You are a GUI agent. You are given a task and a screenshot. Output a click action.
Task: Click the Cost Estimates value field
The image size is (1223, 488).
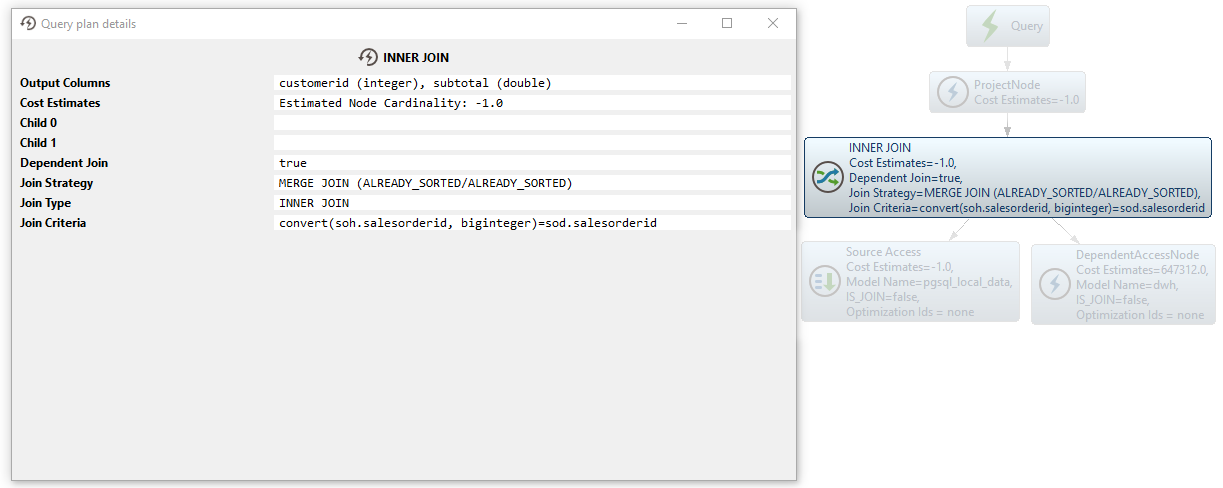point(532,103)
